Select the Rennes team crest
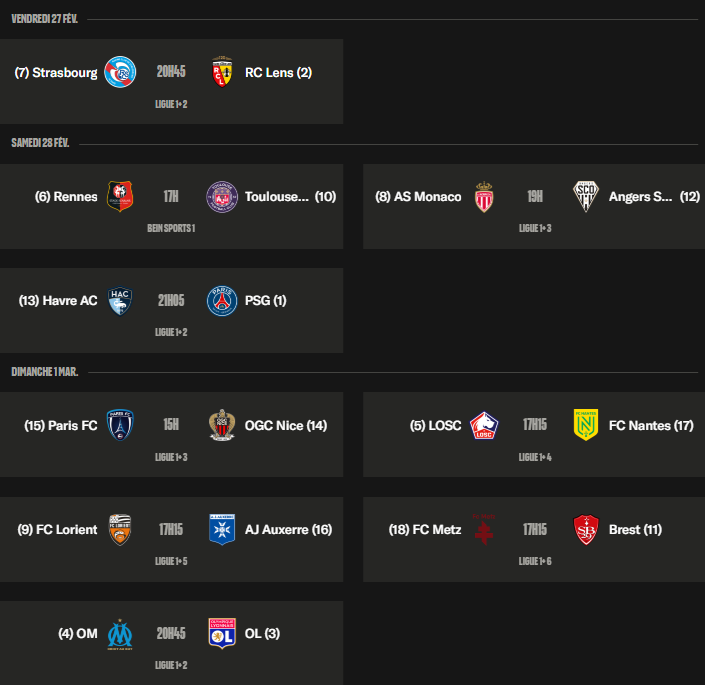 [x=120, y=197]
